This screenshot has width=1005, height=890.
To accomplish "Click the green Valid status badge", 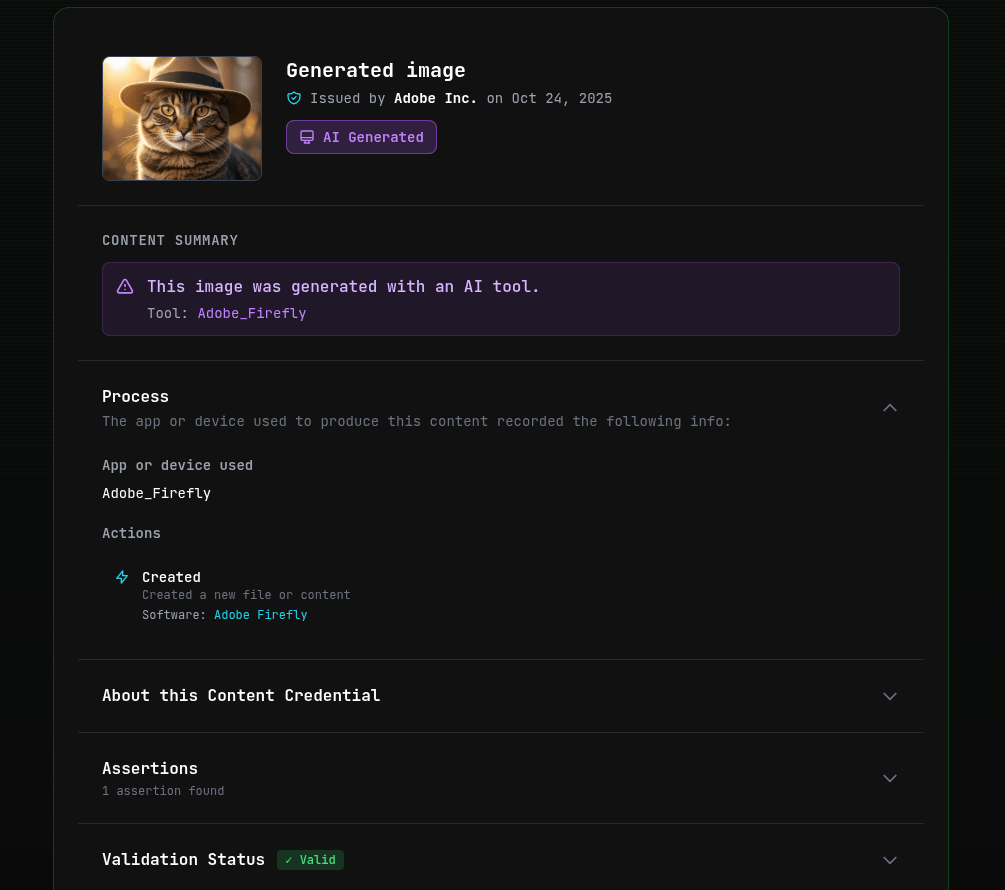I will 310,860.
